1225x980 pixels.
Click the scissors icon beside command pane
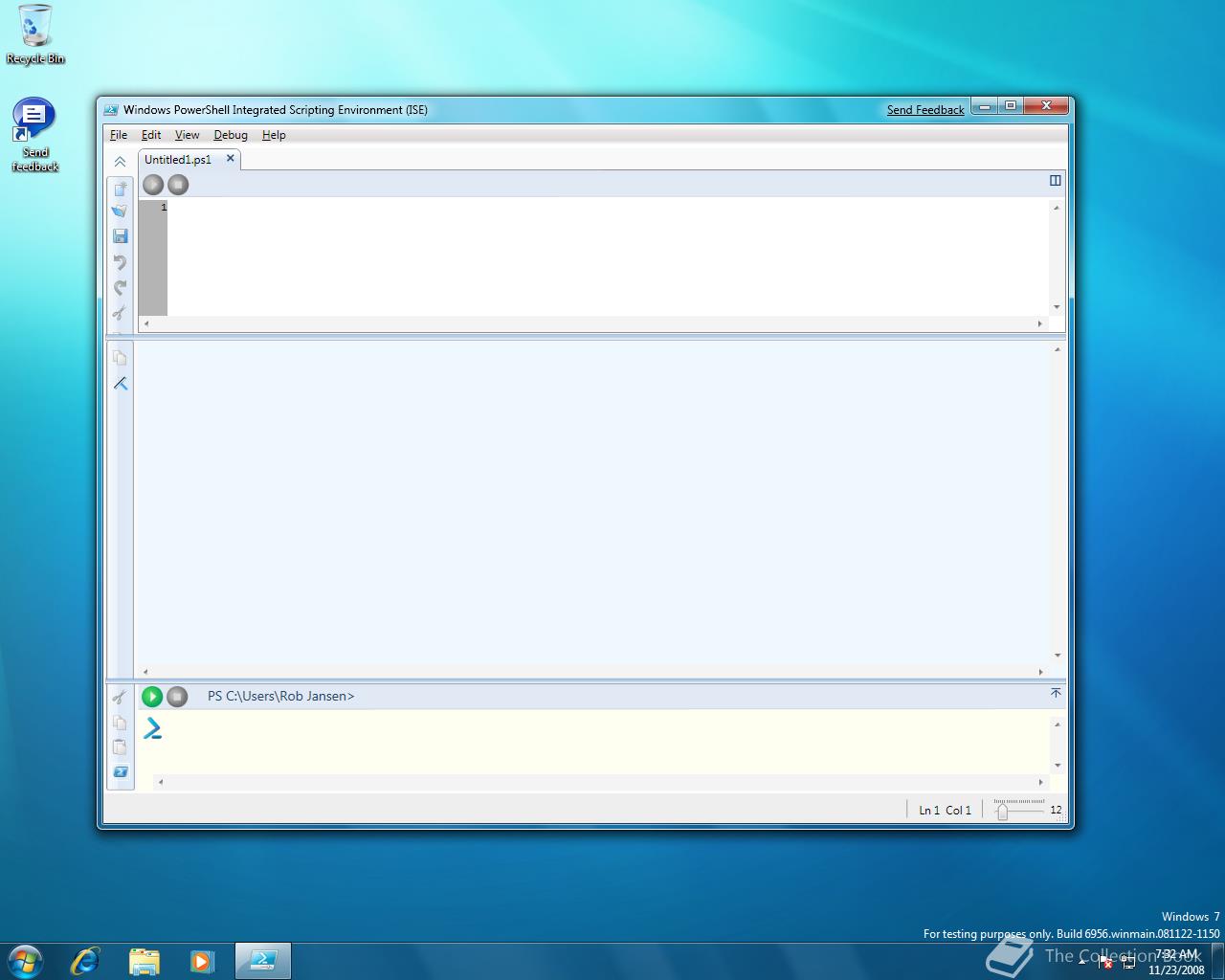coord(120,698)
